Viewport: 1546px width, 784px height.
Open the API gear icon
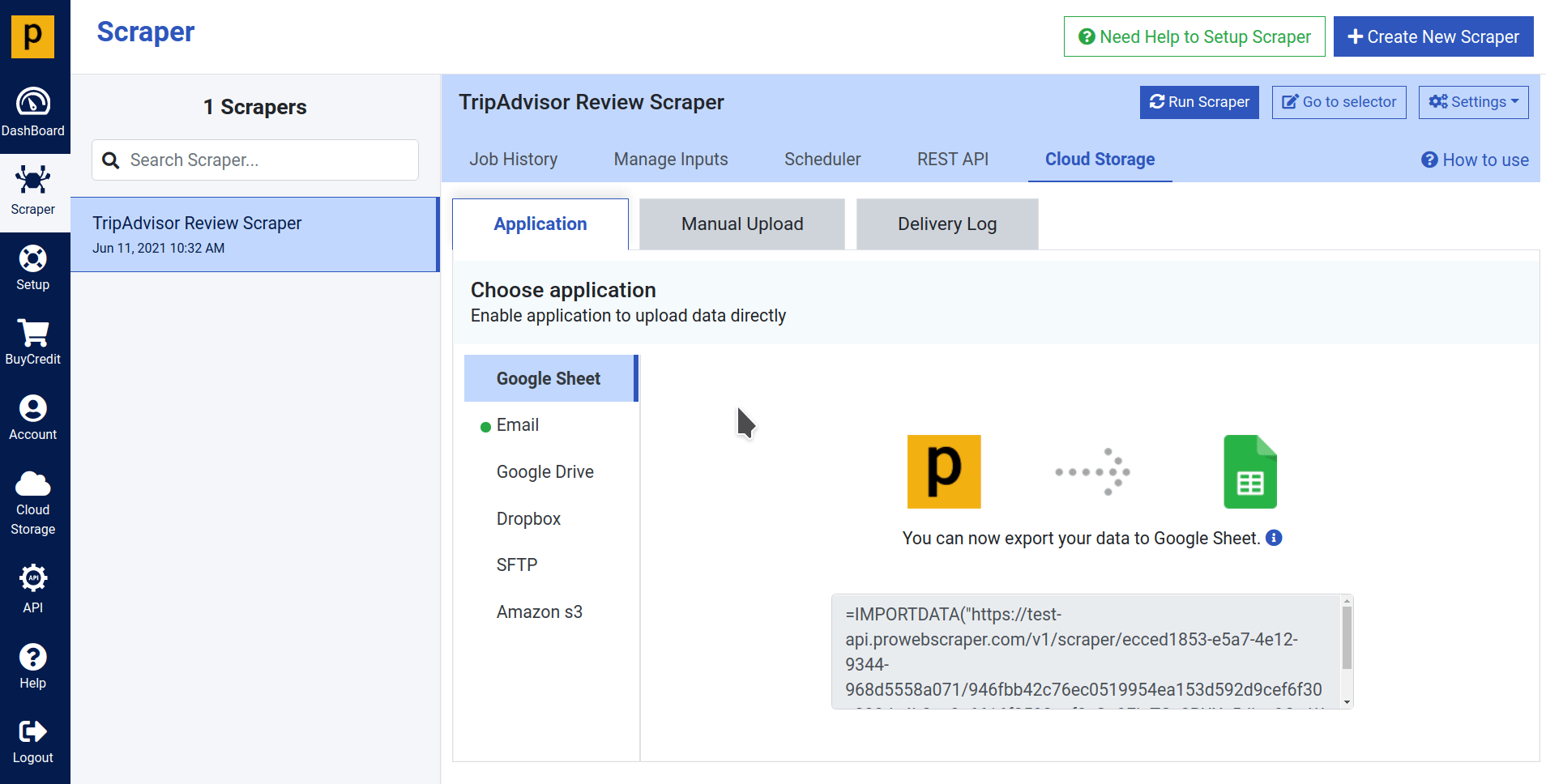33,578
